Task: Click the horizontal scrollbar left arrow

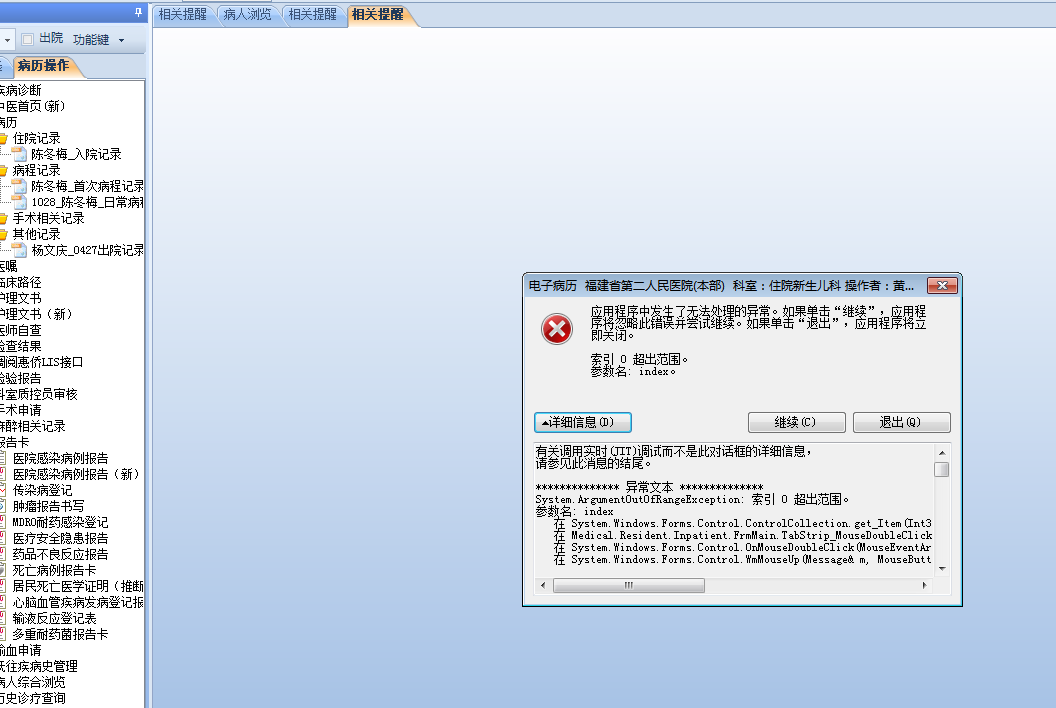Action: (543, 585)
